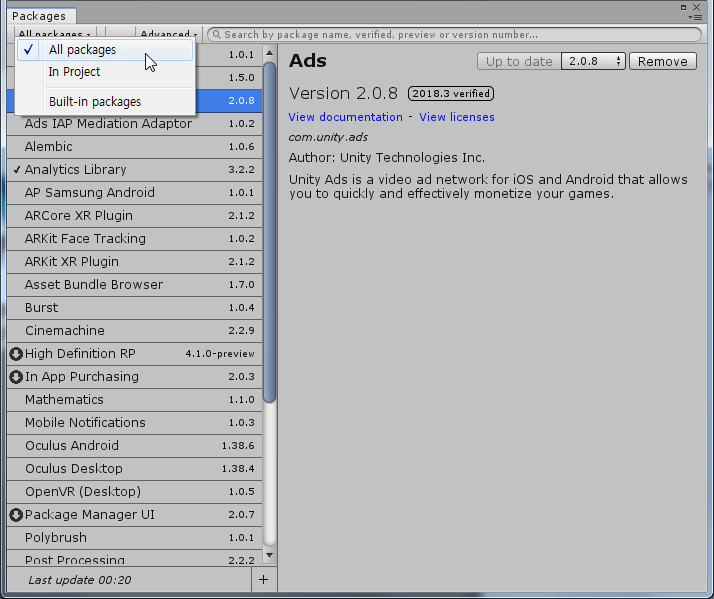The image size is (714, 599).
Task: Click the Up to date button
Action: pyautogui.click(x=519, y=61)
